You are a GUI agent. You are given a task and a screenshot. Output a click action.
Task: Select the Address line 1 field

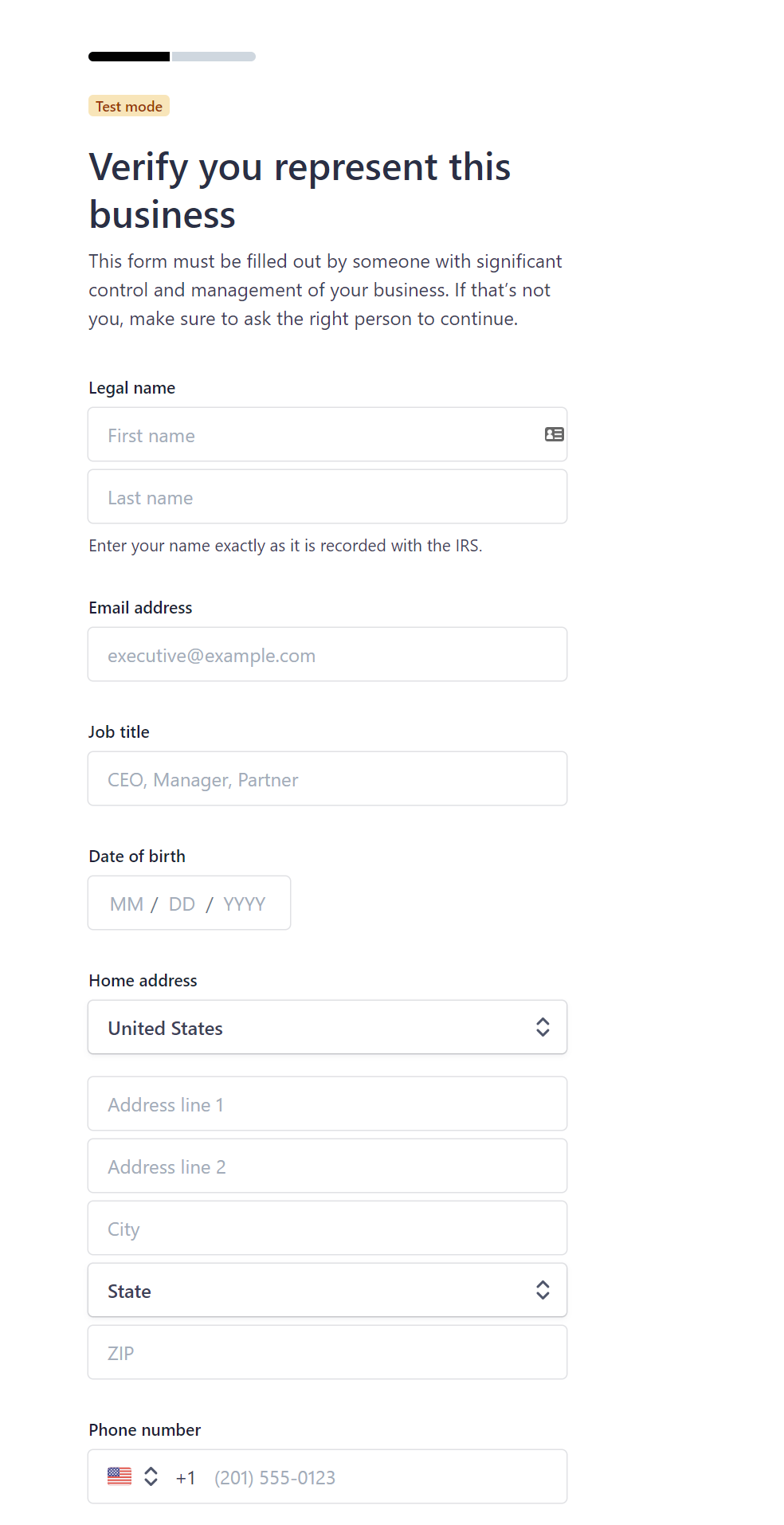pyautogui.click(x=327, y=1104)
